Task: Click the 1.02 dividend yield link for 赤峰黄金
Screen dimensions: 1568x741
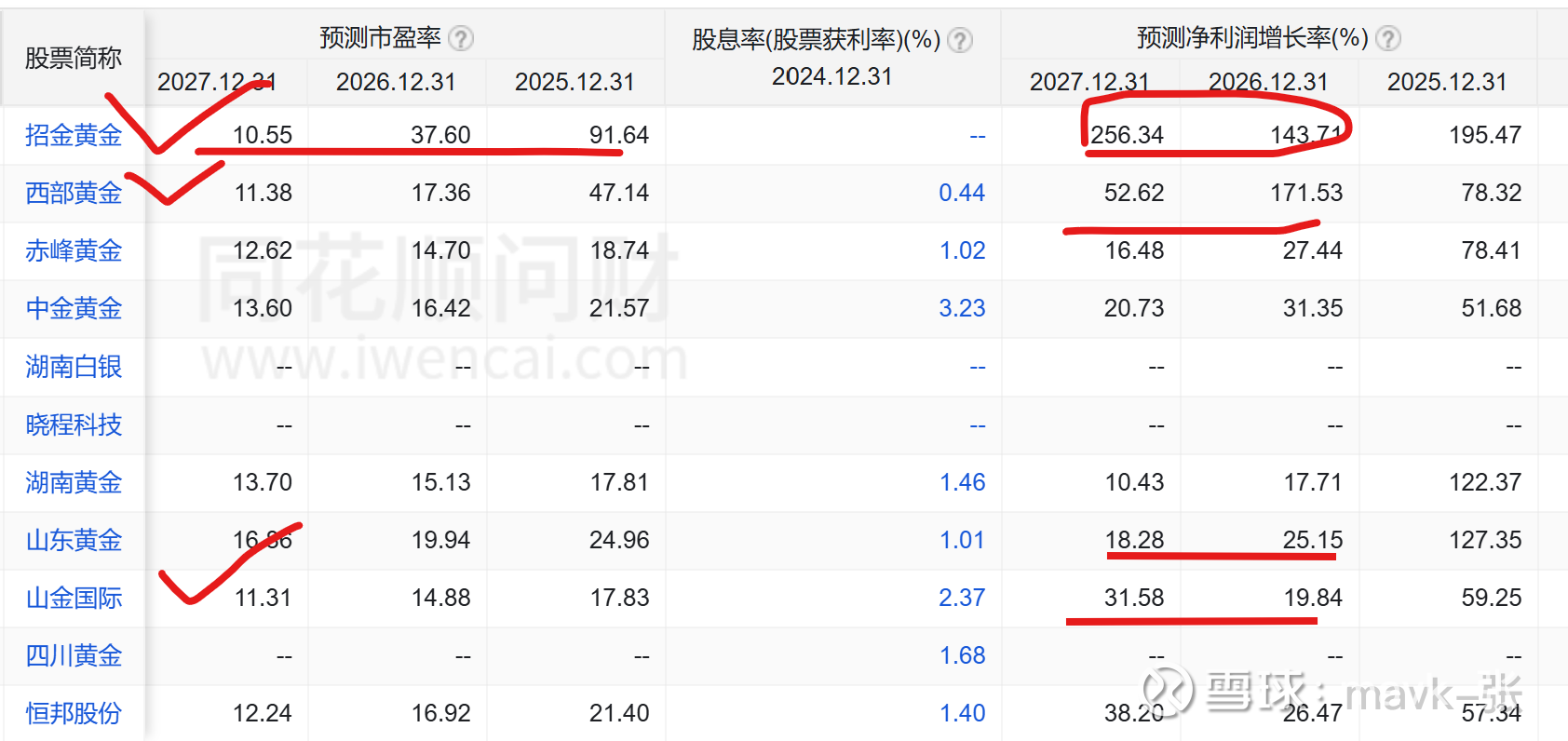Action: click(962, 250)
